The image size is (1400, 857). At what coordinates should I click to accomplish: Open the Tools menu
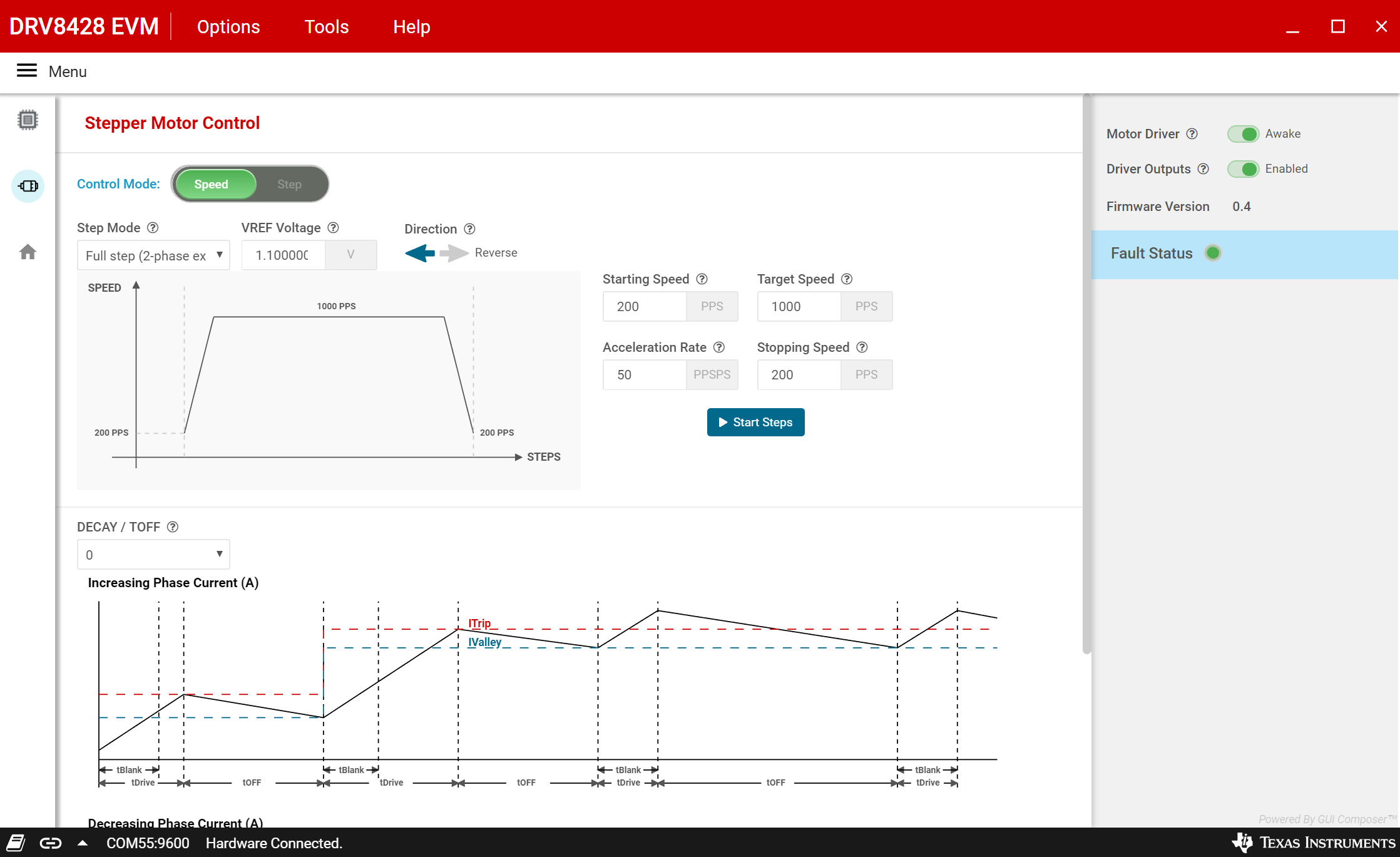(x=327, y=26)
